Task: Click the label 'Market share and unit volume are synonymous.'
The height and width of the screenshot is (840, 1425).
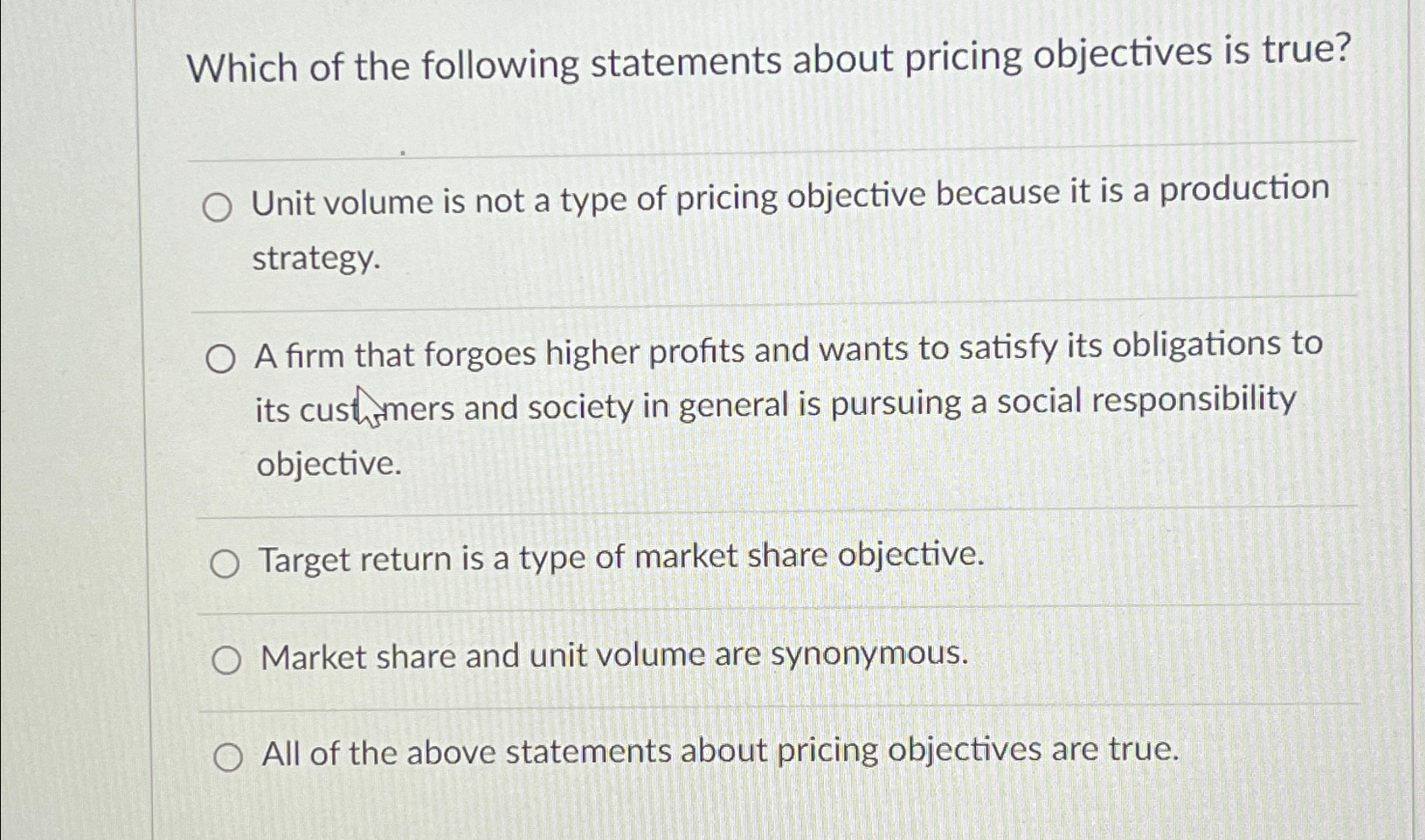Action: pos(615,656)
